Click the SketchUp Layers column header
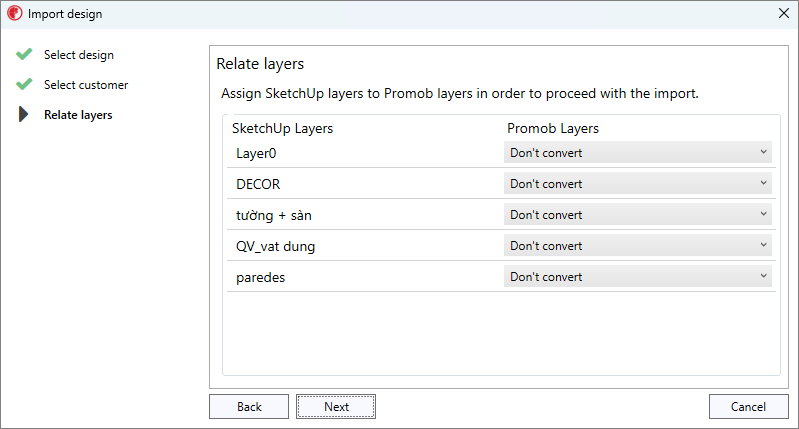This screenshot has height=429, width=799. pyautogui.click(x=282, y=129)
